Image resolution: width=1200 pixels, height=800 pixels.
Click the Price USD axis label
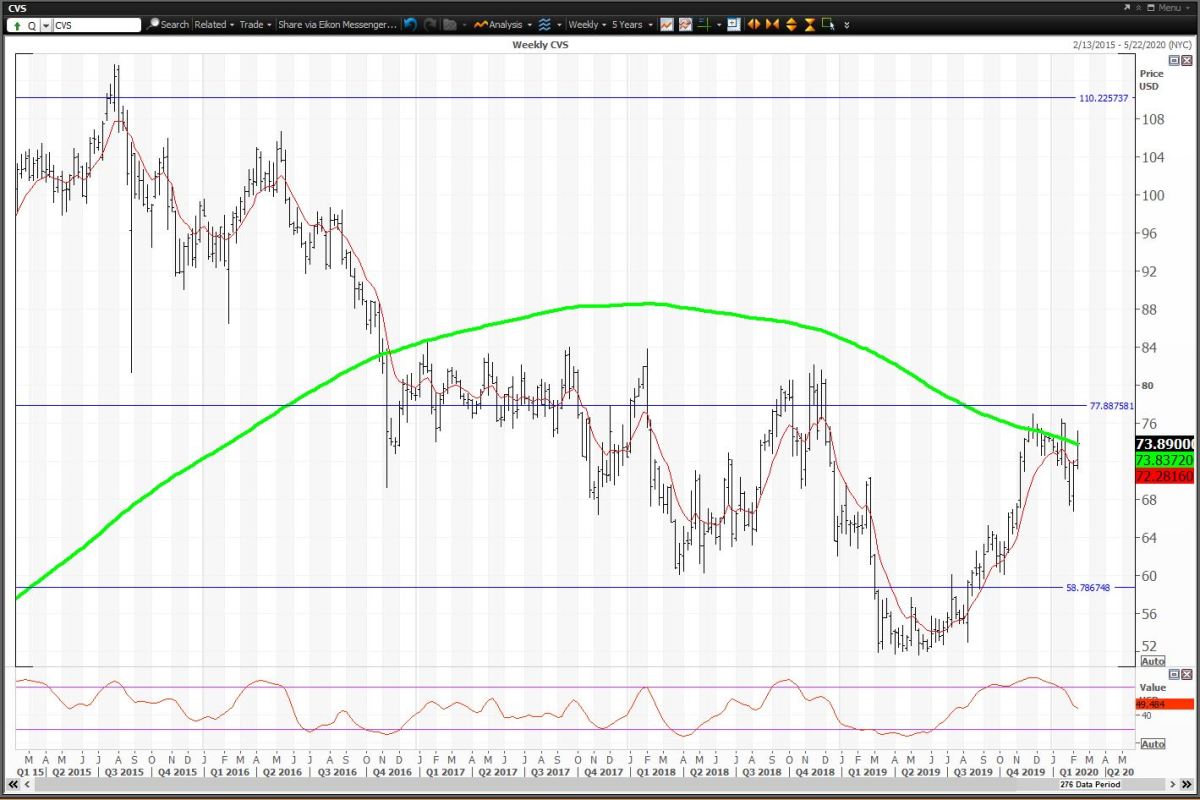[x=1151, y=80]
